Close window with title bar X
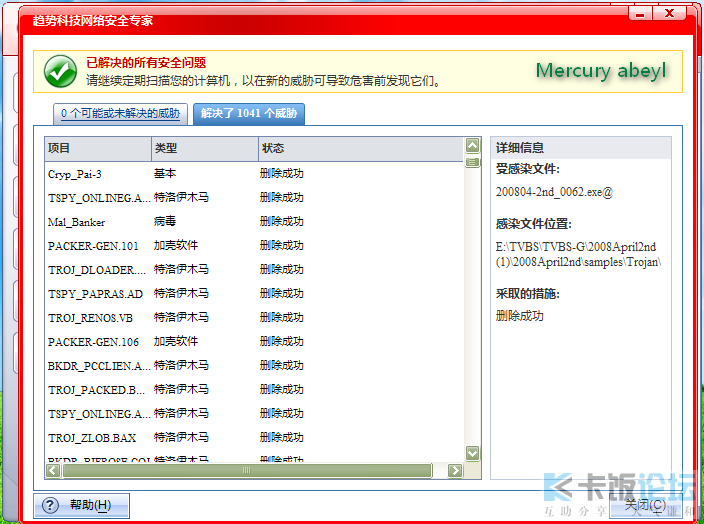 pos(669,13)
